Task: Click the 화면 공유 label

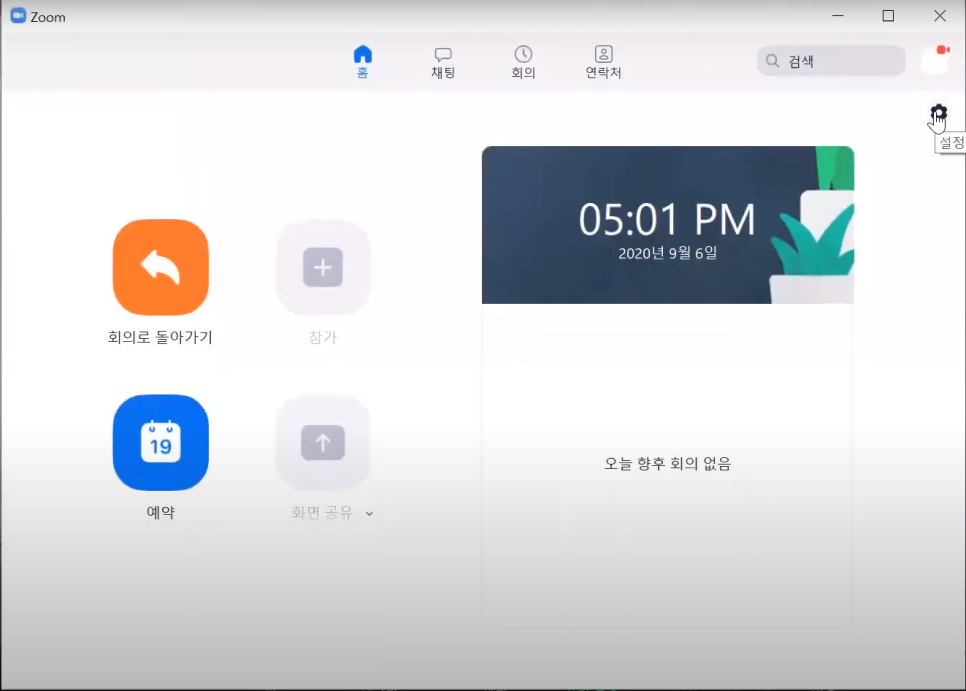Action: click(x=322, y=512)
